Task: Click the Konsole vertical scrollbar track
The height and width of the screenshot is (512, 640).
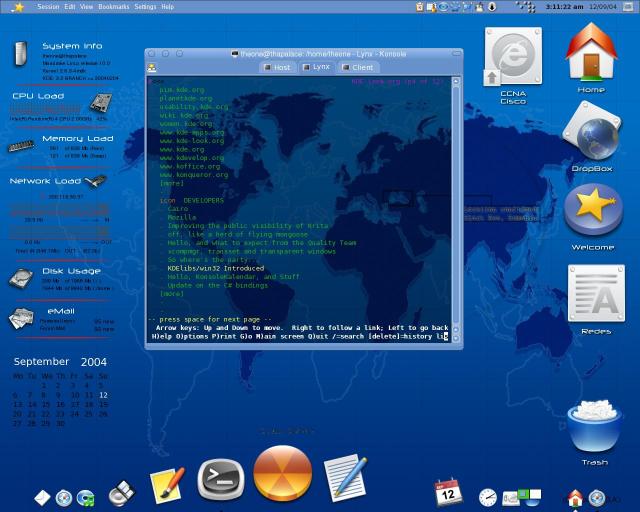Action: pos(456,204)
